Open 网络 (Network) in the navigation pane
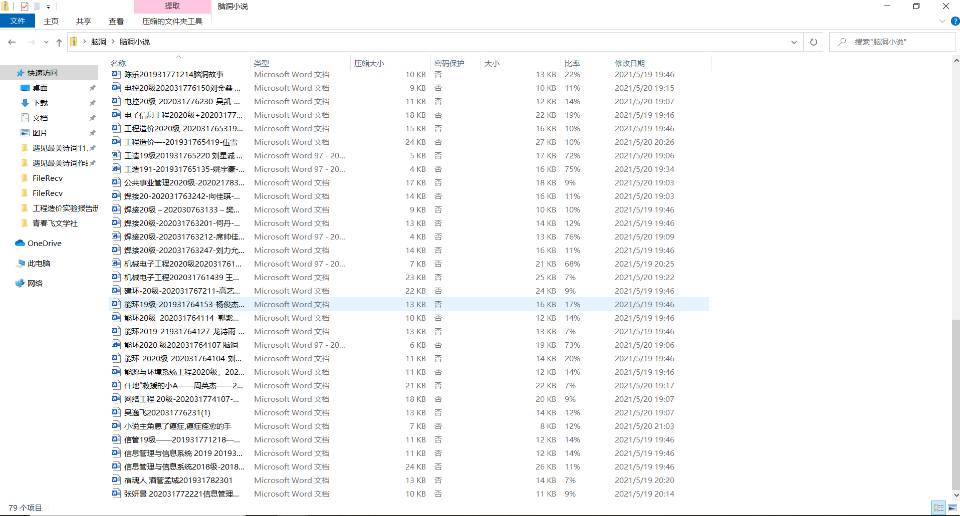Image resolution: width=960 pixels, height=516 pixels. (x=35, y=283)
